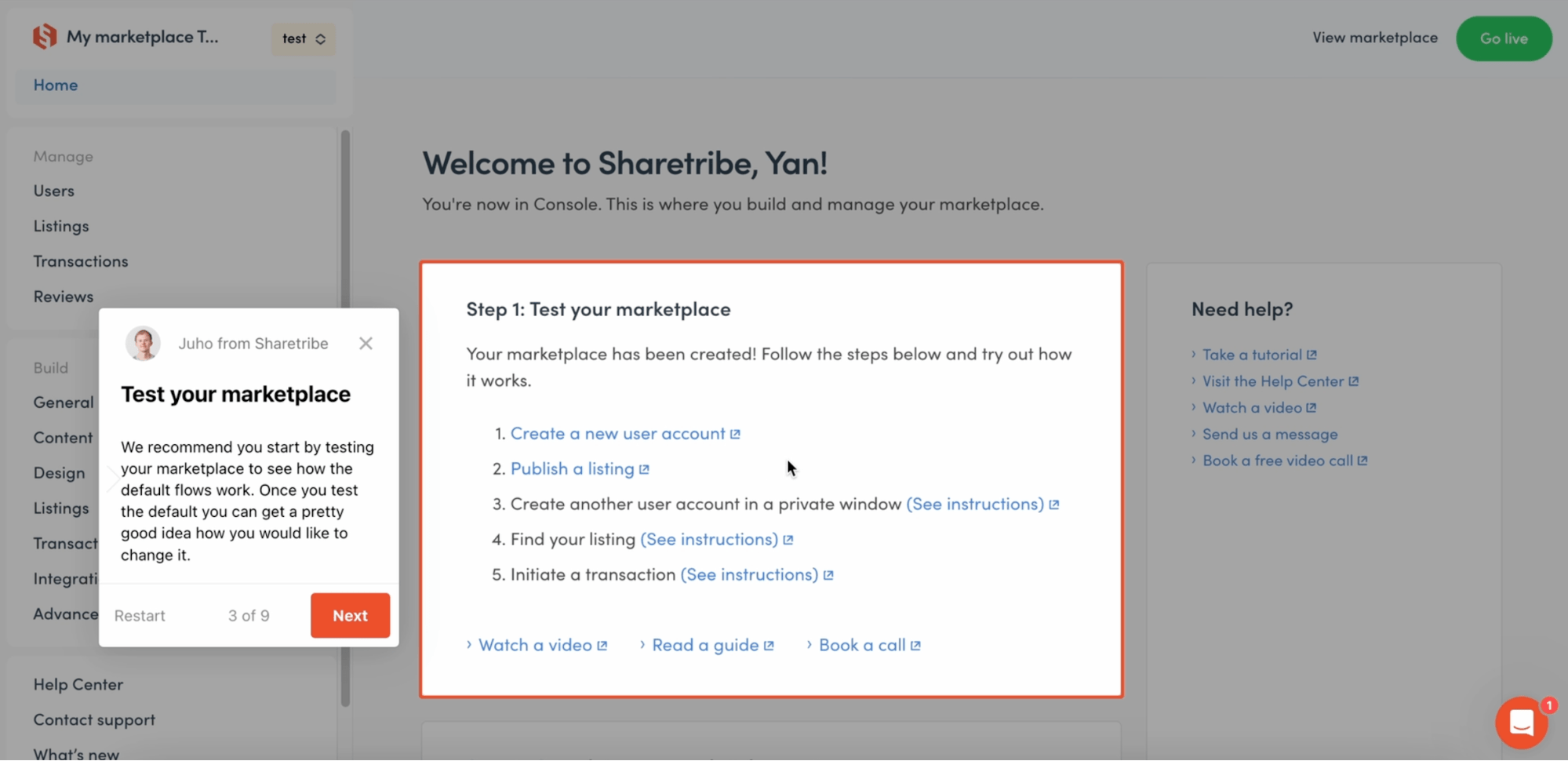
Task: Select Home in the sidebar
Action: (56, 85)
